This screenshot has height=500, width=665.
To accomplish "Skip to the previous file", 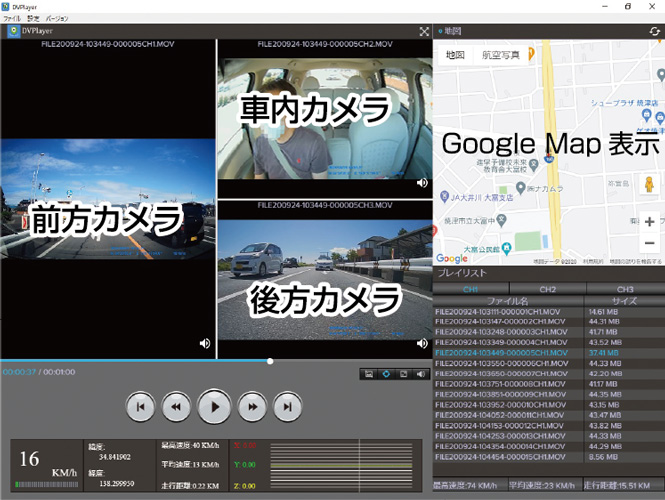I will tap(140, 407).
